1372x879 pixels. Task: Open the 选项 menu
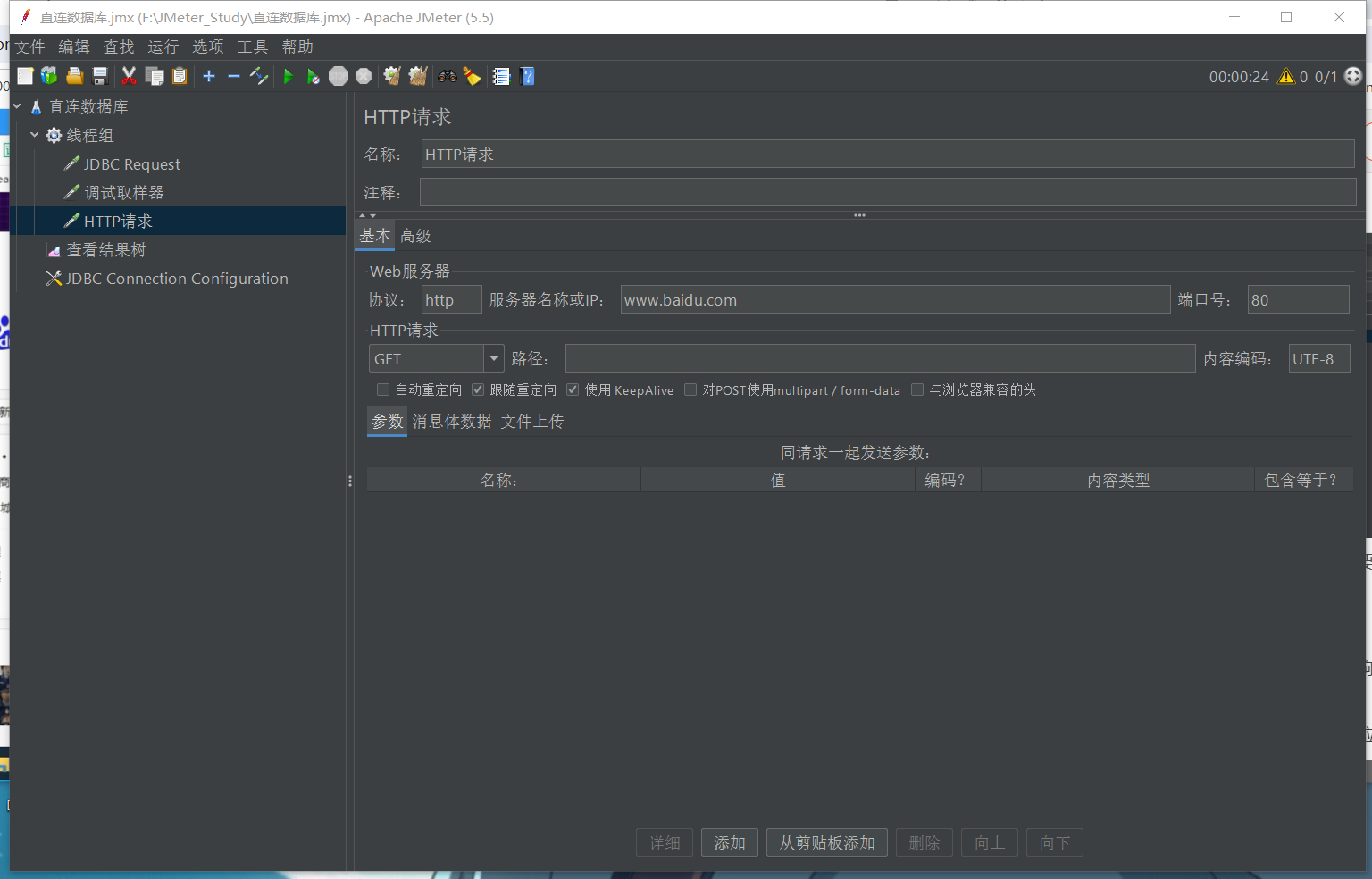tap(208, 47)
